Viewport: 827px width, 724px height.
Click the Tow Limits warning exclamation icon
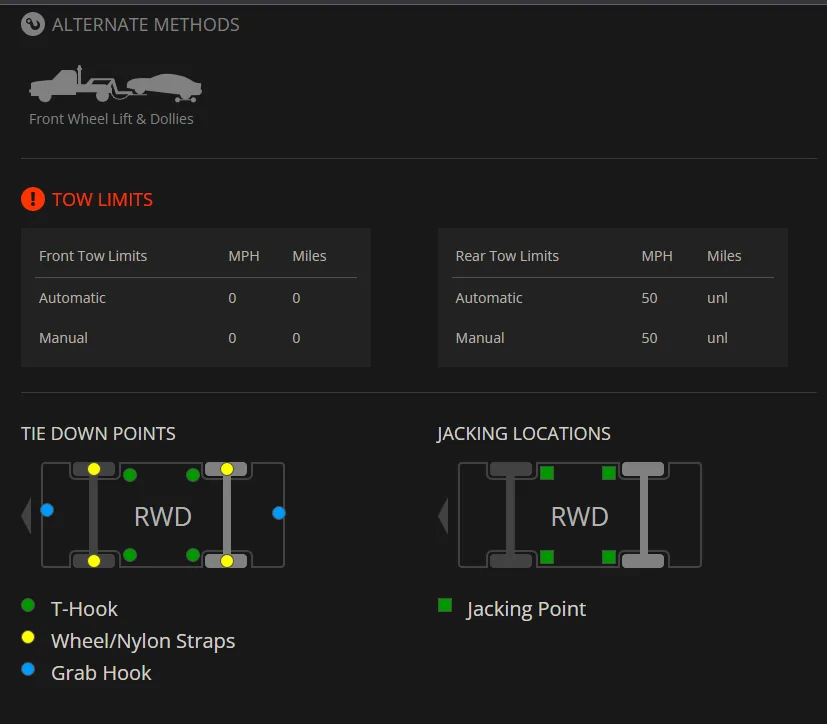33,199
